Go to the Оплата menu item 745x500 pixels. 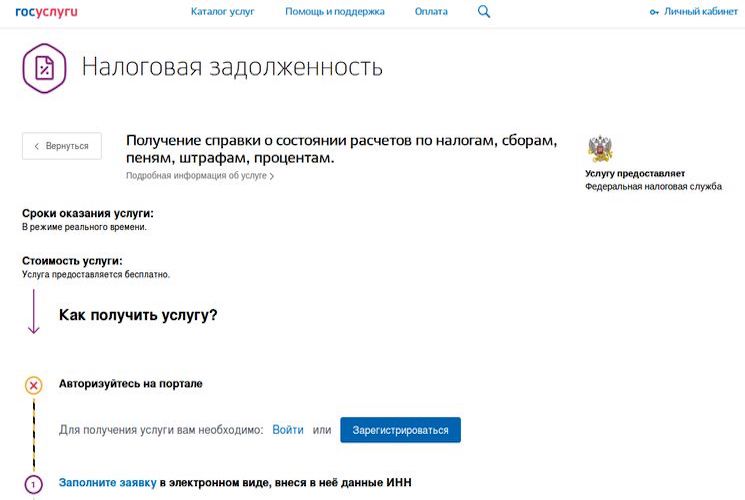[x=431, y=12]
